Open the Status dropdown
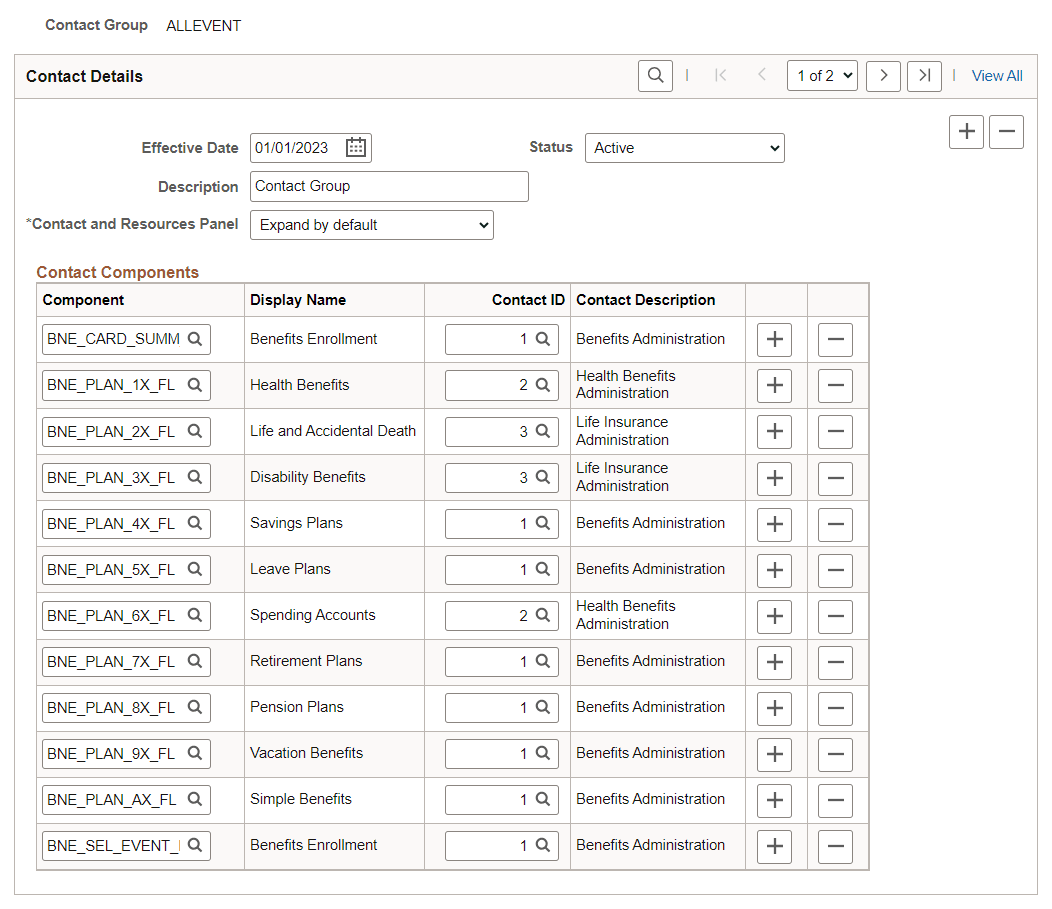This screenshot has width=1052, height=909. click(684, 147)
